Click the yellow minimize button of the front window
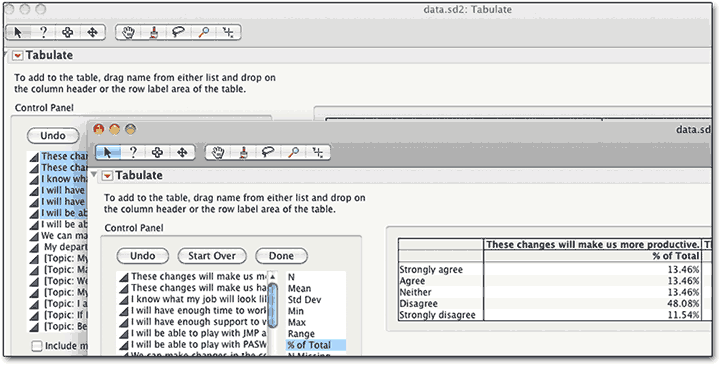Screen dimensions: 720x365 click(114, 129)
